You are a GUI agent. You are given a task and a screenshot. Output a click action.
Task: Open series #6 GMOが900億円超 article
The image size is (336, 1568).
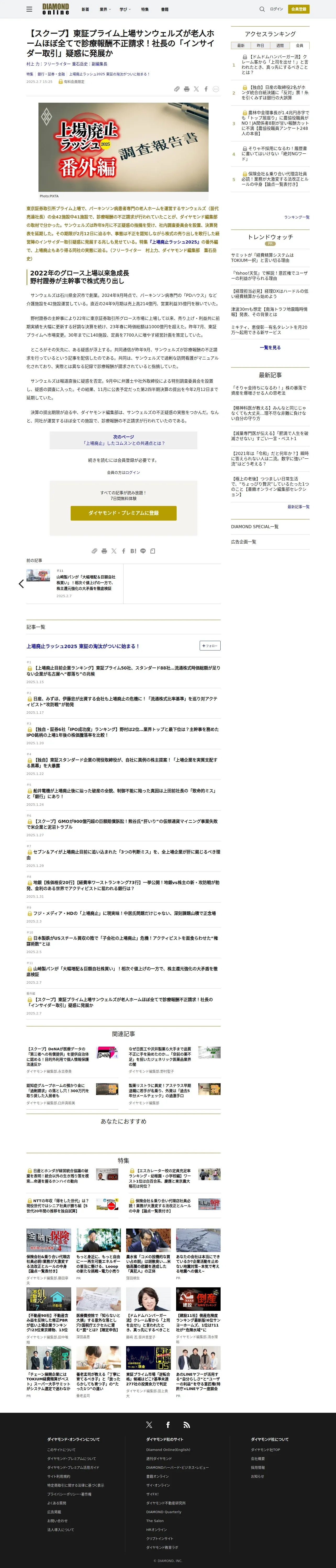click(x=122, y=824)
